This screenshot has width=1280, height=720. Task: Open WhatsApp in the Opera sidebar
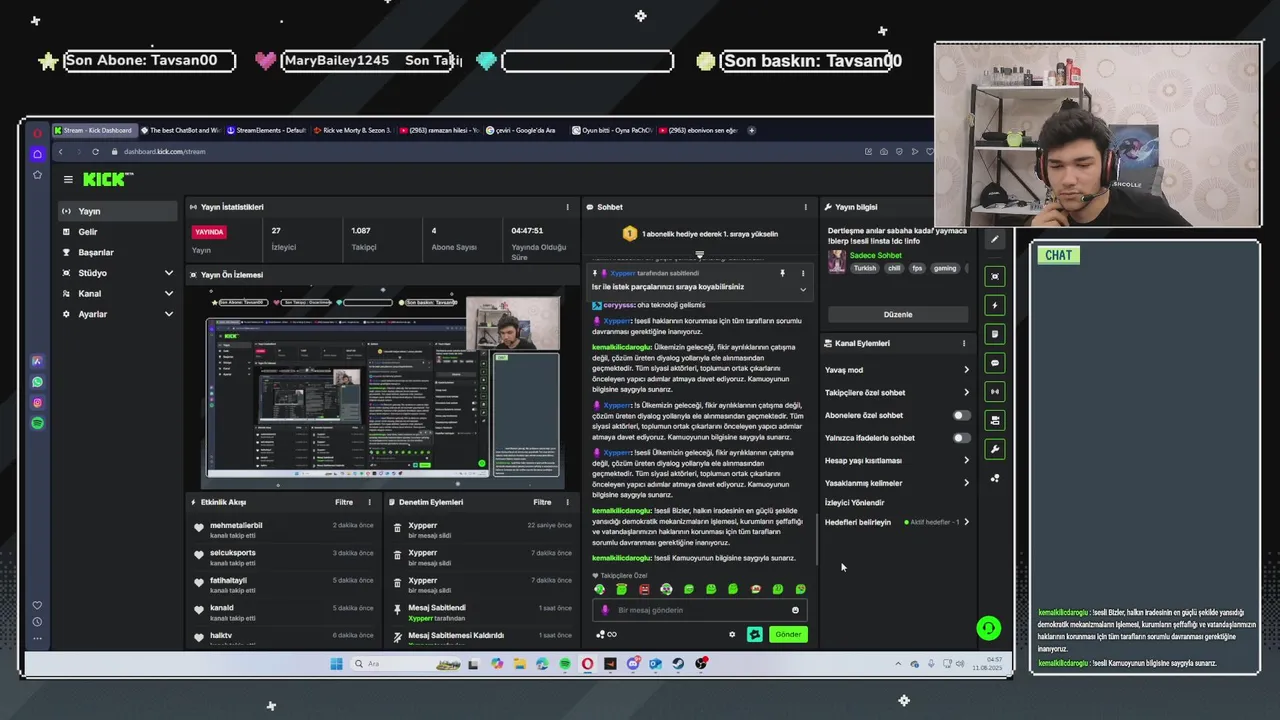pos(37,382)
